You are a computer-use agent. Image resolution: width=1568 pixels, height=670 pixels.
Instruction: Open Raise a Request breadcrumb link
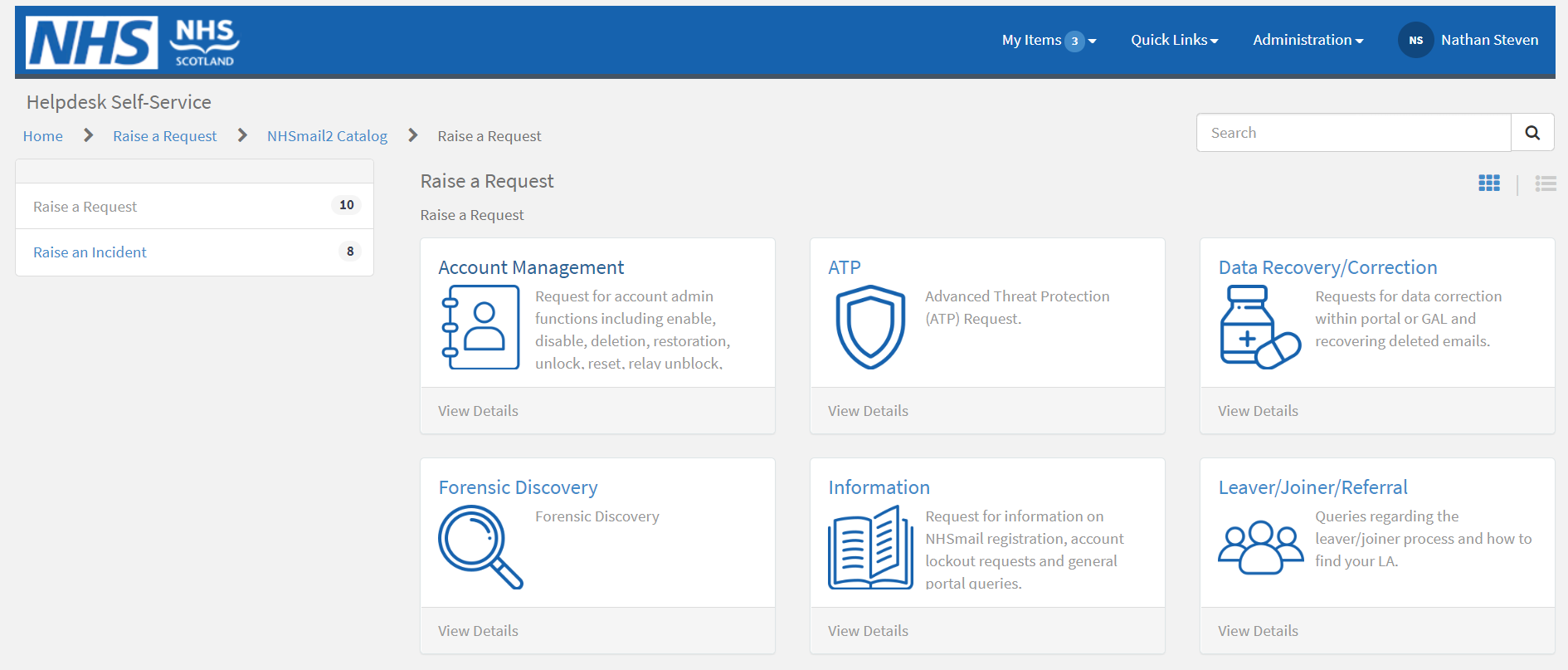pos(165,136)
